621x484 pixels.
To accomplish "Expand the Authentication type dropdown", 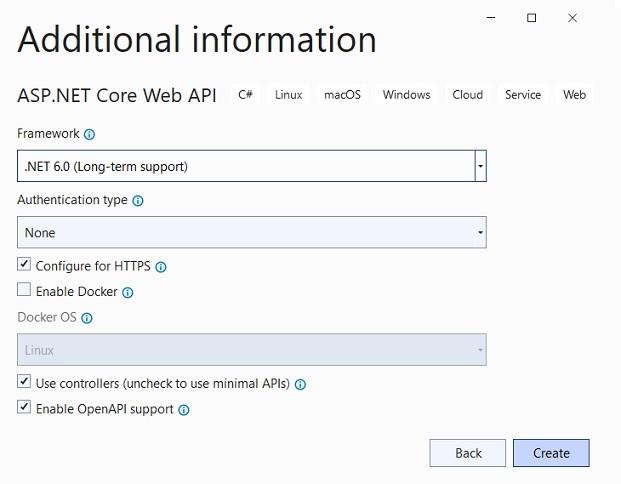I will pos(252,232).
